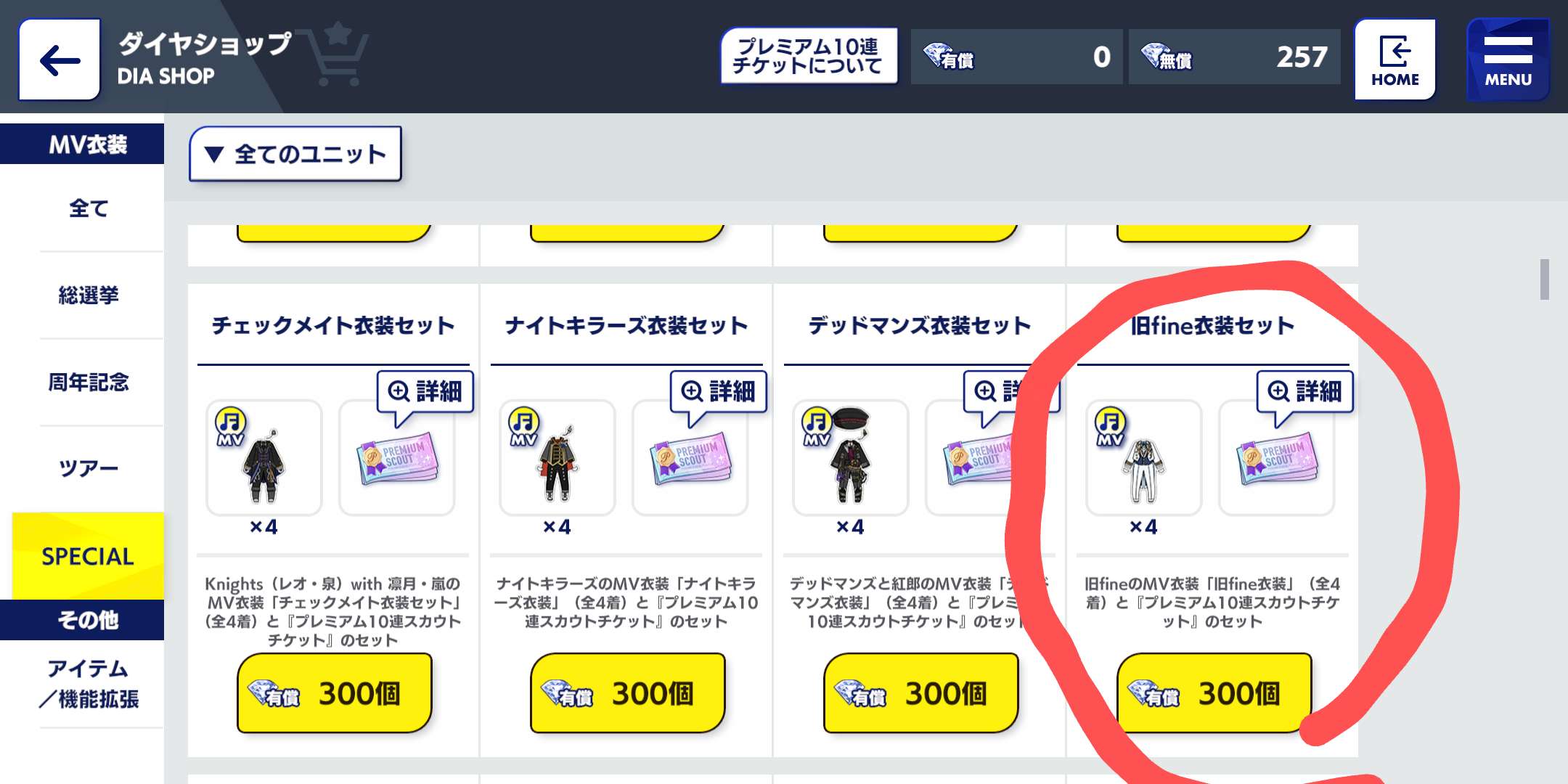Open 詳細 details for Checkmate set
Screen dimensions: 1568x784
[x=425, y=392]
